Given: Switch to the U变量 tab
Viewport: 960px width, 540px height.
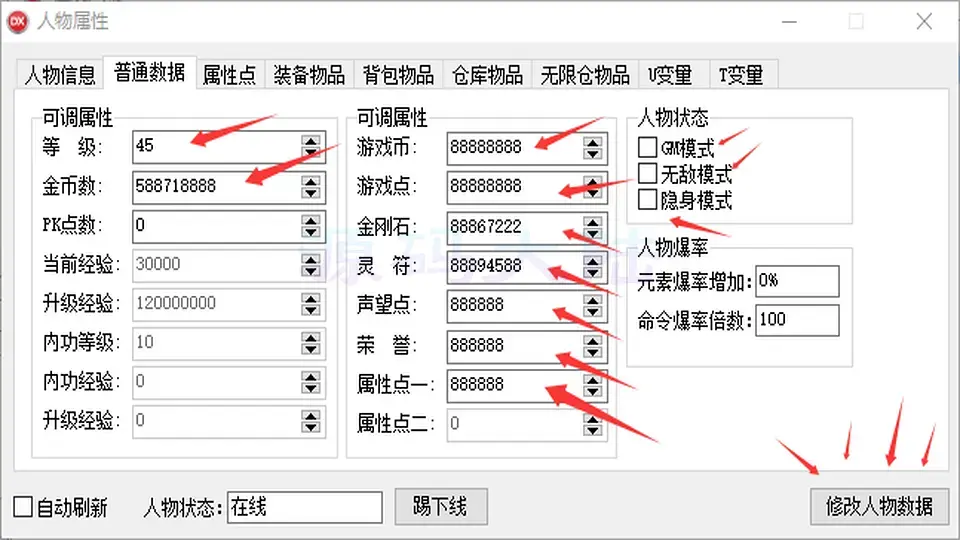Looking at the screenshot, I should (x=673, y=75).
